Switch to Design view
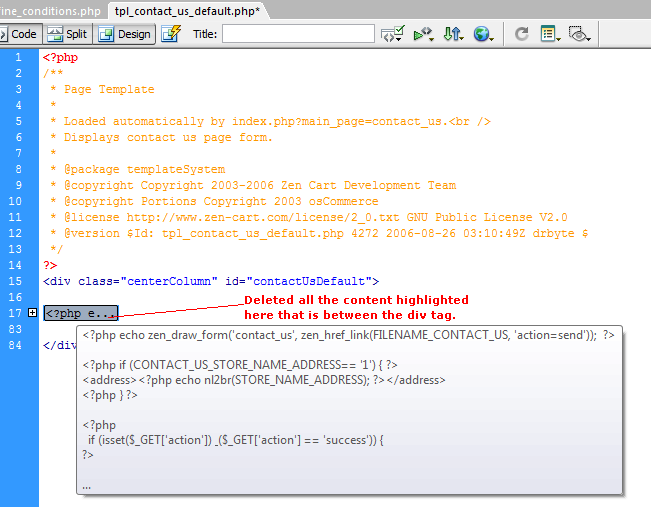 [x=125, y=34]
